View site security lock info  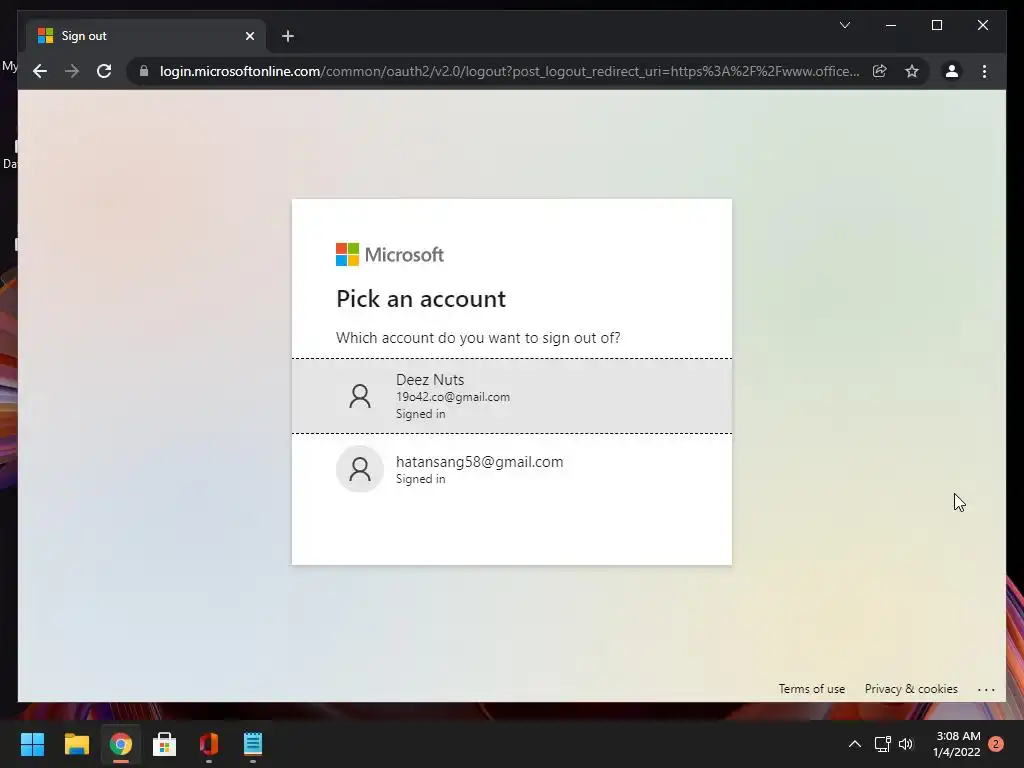[144, 71]
